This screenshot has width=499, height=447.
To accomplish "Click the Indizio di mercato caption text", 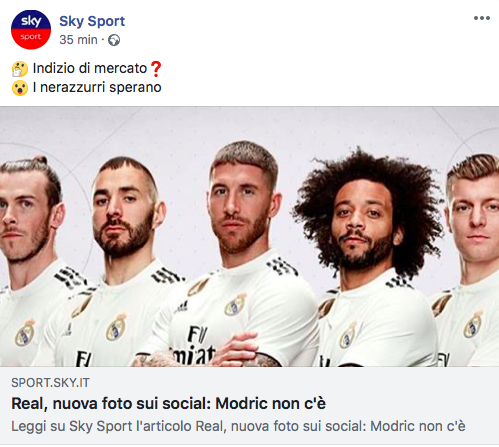I will click(90, 68).
